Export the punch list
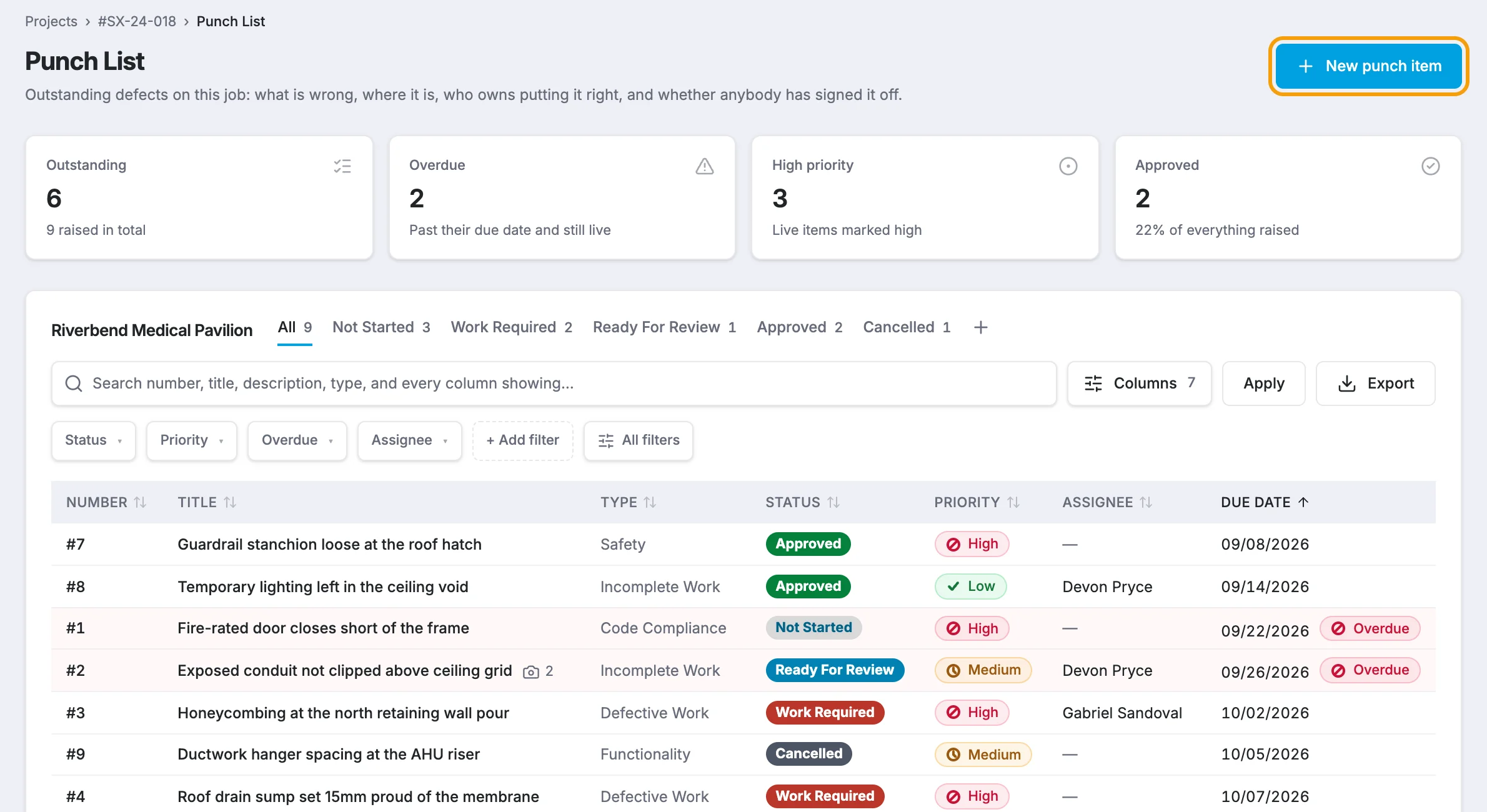 [x=1376, y=384]
